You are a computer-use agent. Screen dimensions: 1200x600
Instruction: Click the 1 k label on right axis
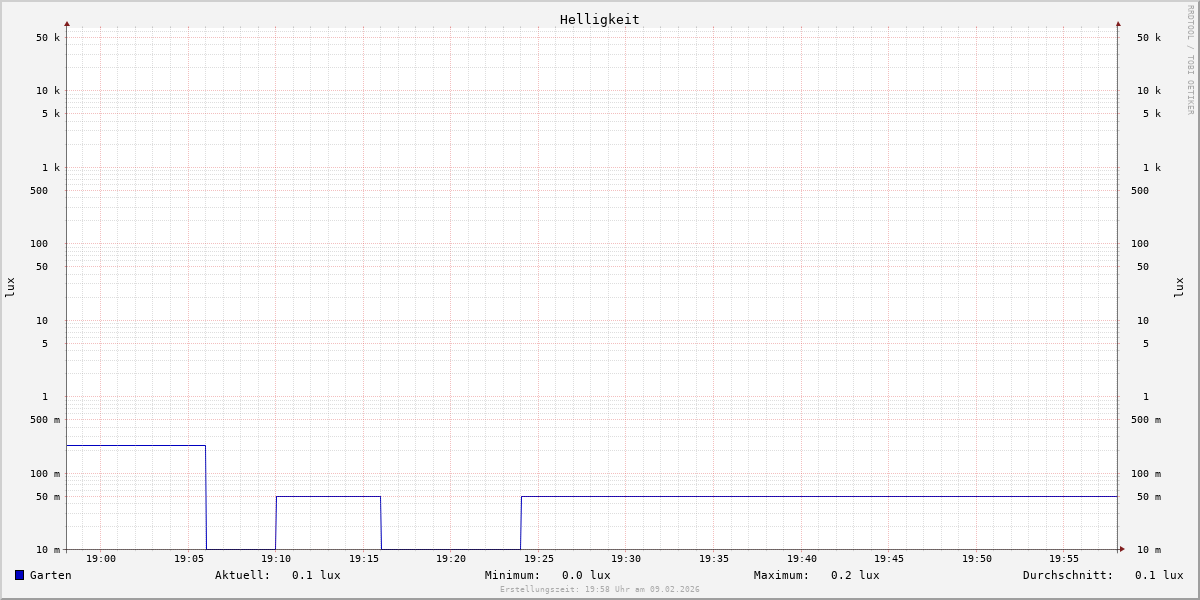click(1152, 168)
